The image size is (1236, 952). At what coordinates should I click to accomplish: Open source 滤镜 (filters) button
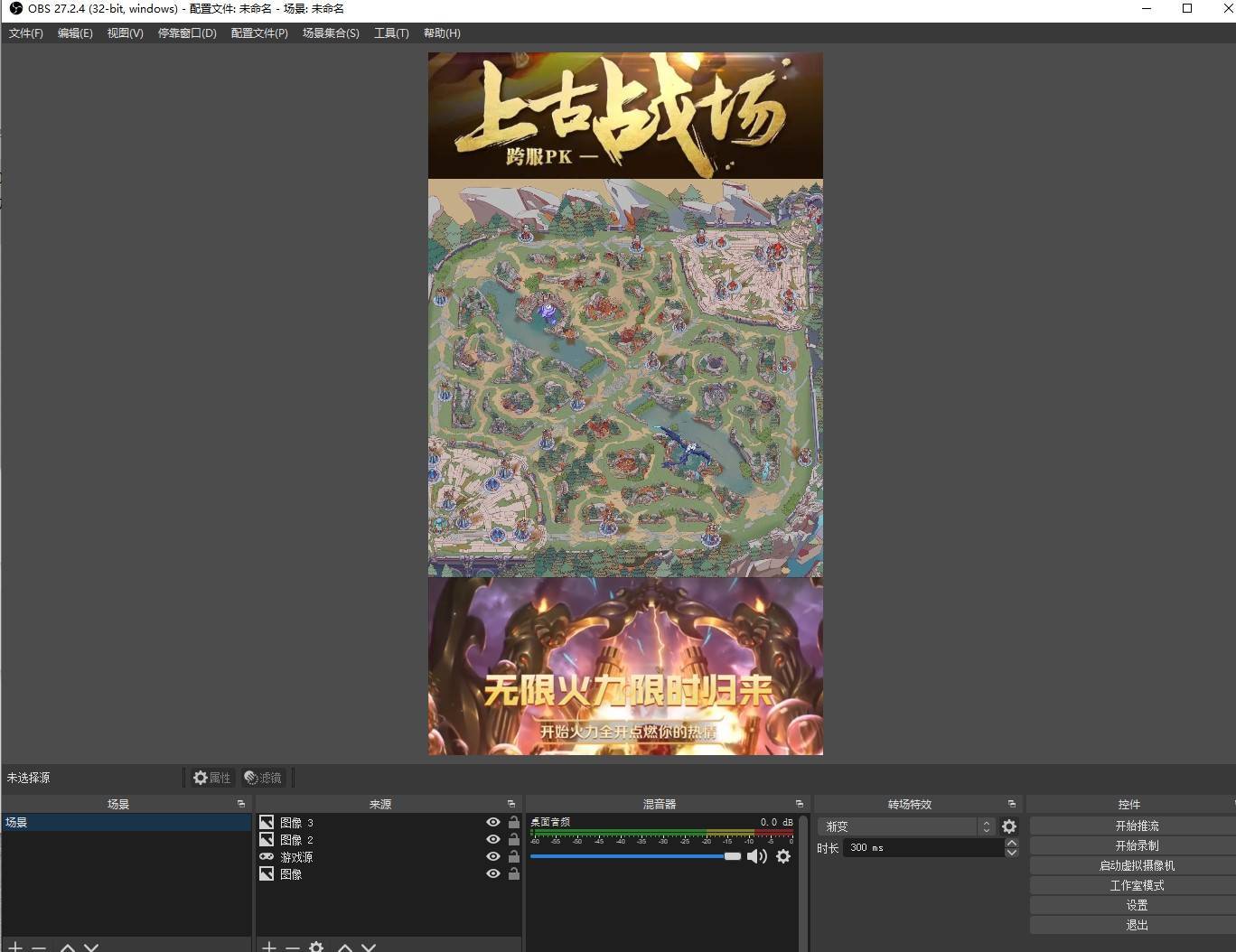263,778
